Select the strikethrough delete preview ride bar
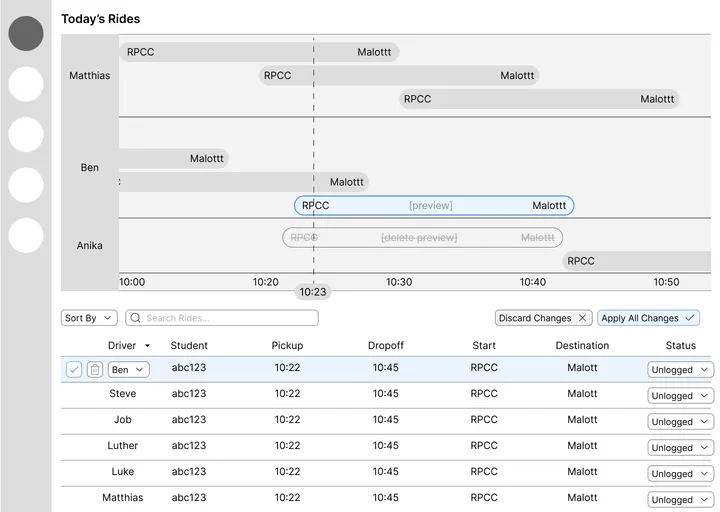Image resolution: width=720 pixels, height=512 pixels. pos(422,237)
